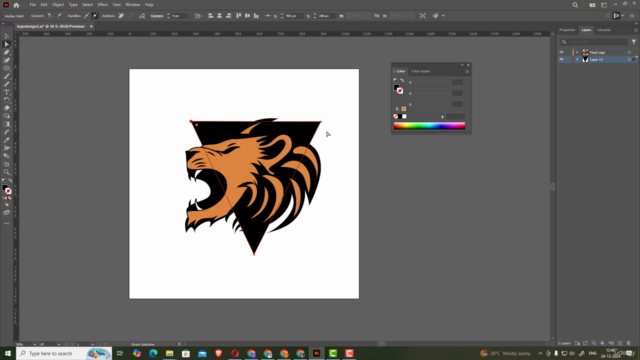Open the Layers panel options menu
The width and height of the screenshot is (640, 360).
(636, 30)
